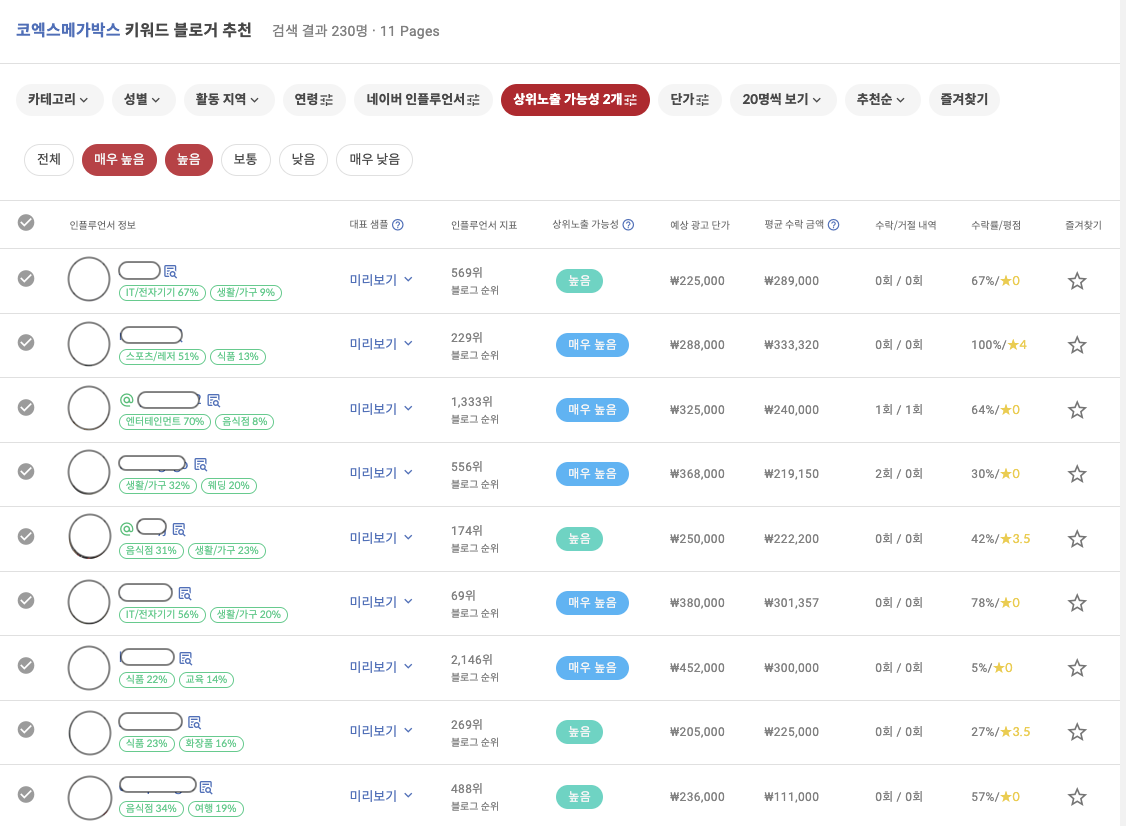This screenshot has height=826, width=1126.
Task: Toggle checkbox for the 1,333위 row
Action: click(x=26, y=407)
